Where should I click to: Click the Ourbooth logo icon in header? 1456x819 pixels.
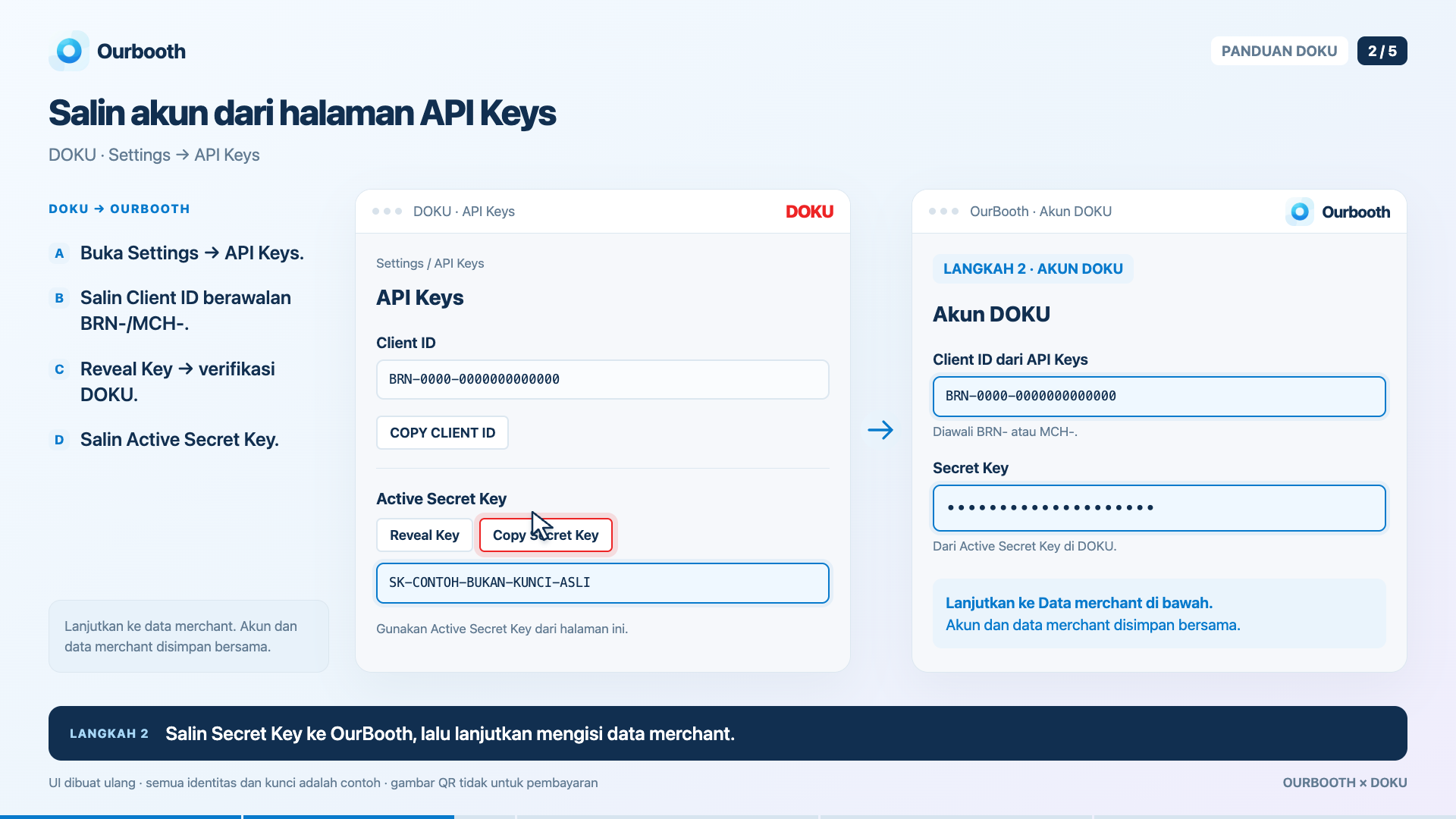coord(69,51)
